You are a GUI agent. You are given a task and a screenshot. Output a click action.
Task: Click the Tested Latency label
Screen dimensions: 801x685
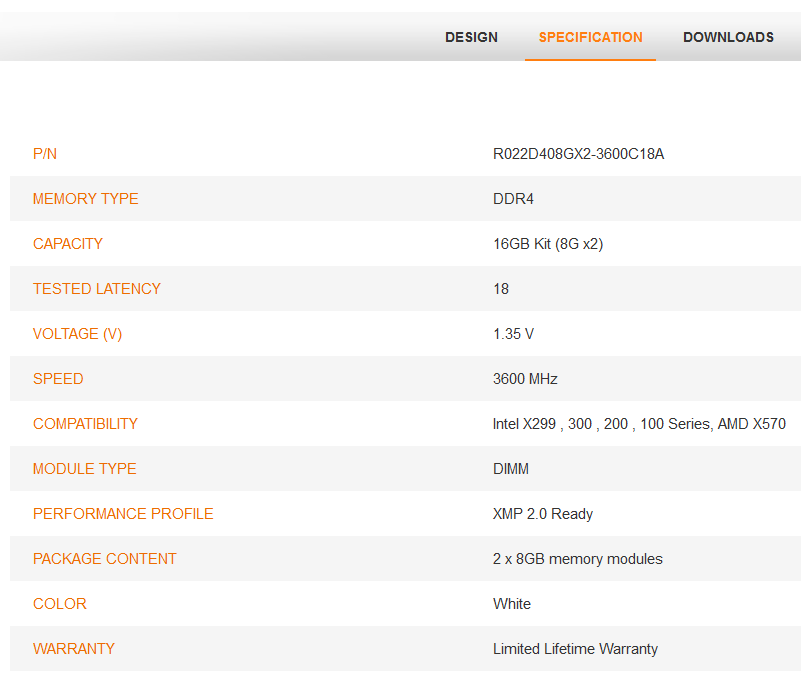click(96, 289)
